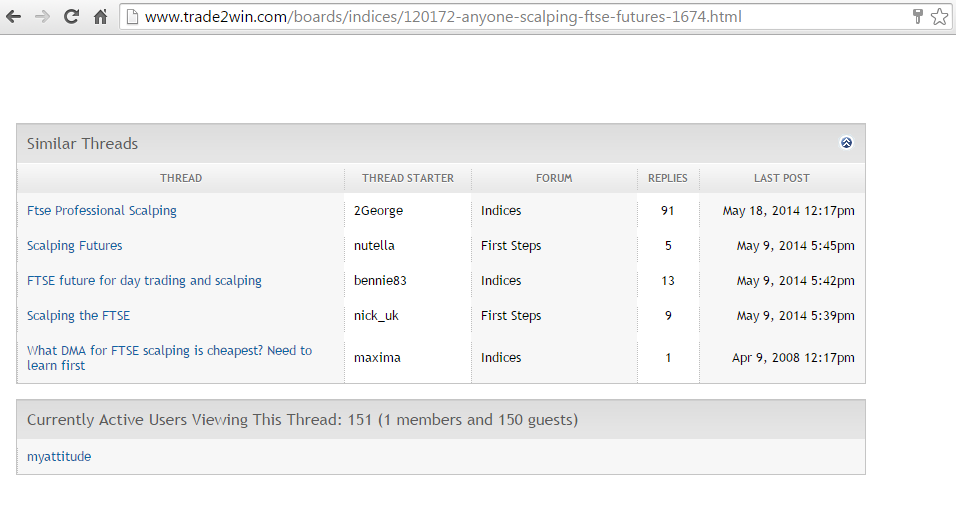956x512 pixels.
Task: Click the saved password key icon
Action: point(917,17)
